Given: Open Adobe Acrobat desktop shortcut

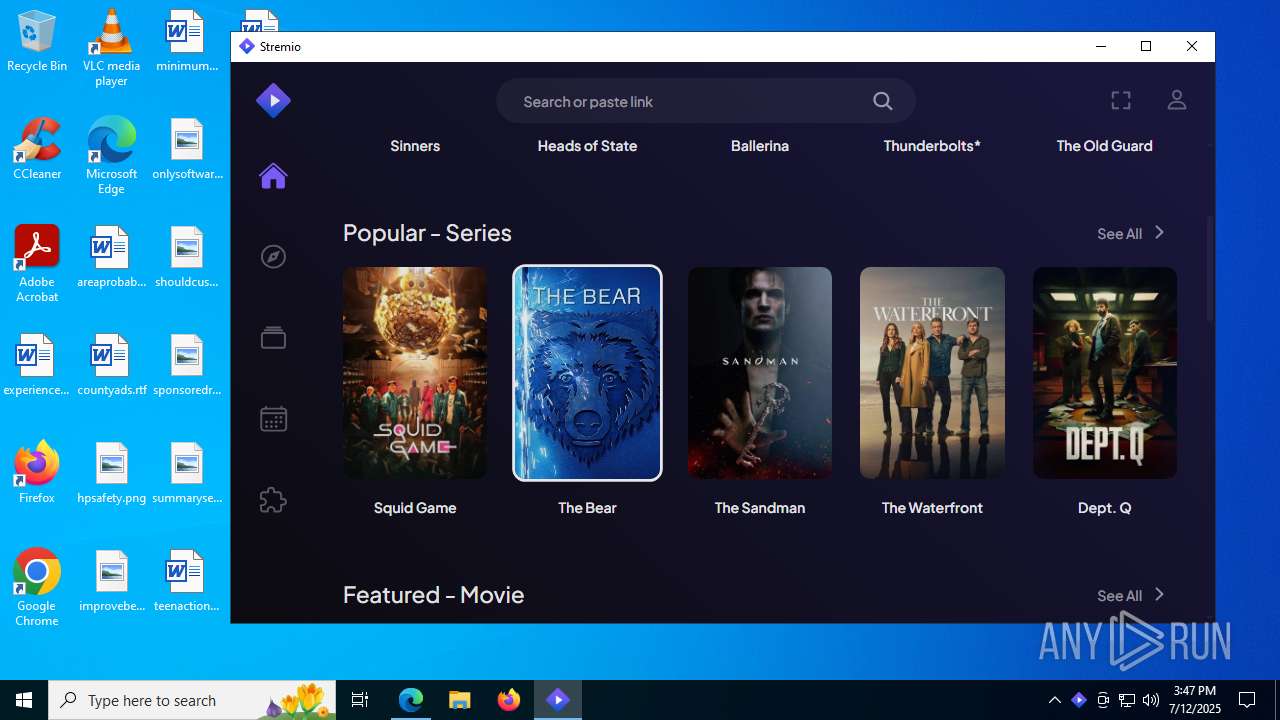Looking at the screenshot, I should 37,264.
